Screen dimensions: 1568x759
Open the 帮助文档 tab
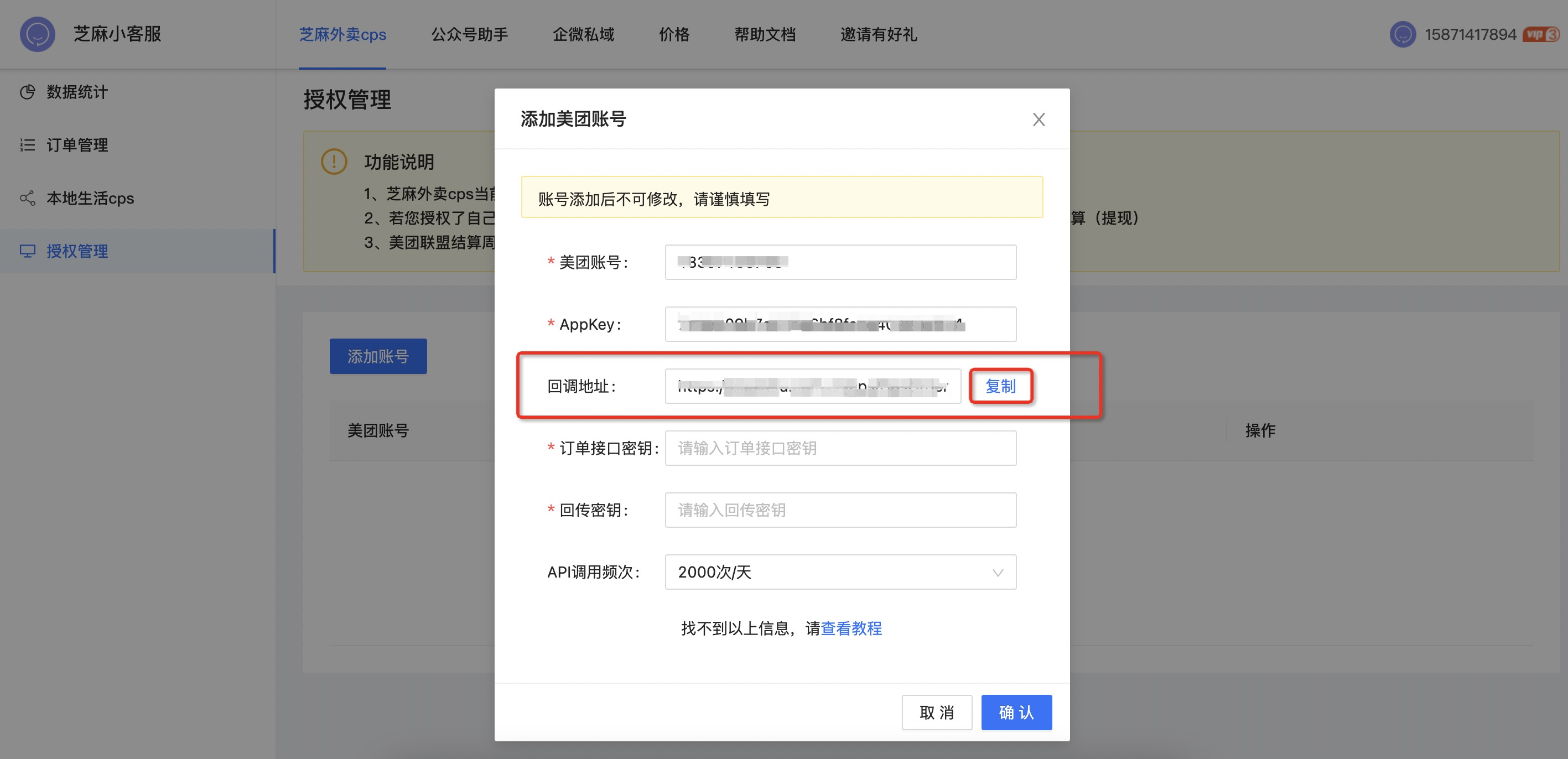765,34
